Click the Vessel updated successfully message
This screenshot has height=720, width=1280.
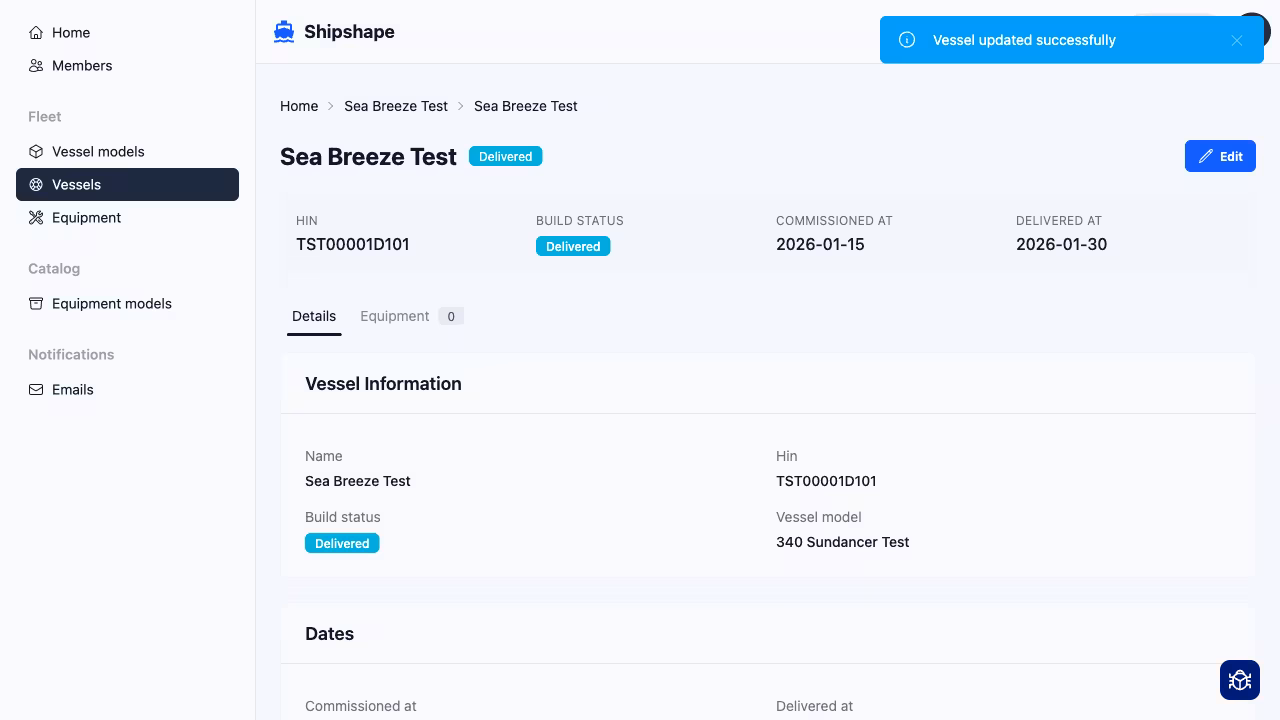(1024, 40)
